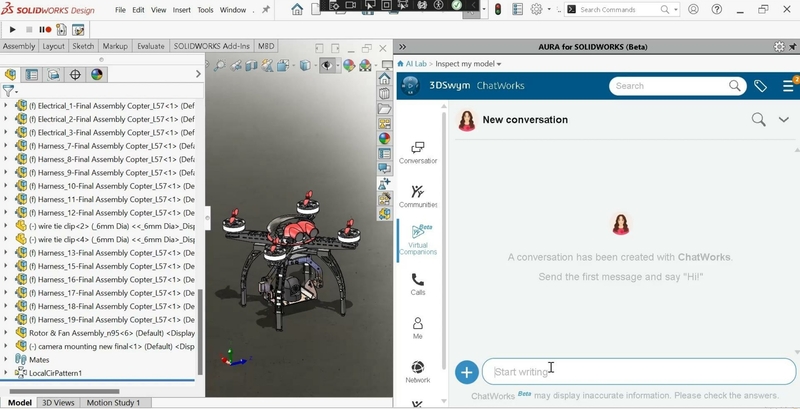Click the rebuild traffic light icon
The width and height of the screenshot is (800, 409).
(499, 10)
